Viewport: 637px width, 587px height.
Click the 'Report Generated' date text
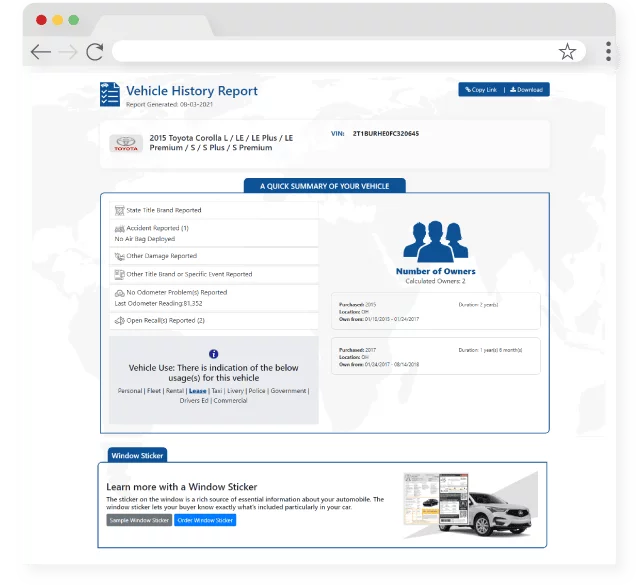coord(169,104)
